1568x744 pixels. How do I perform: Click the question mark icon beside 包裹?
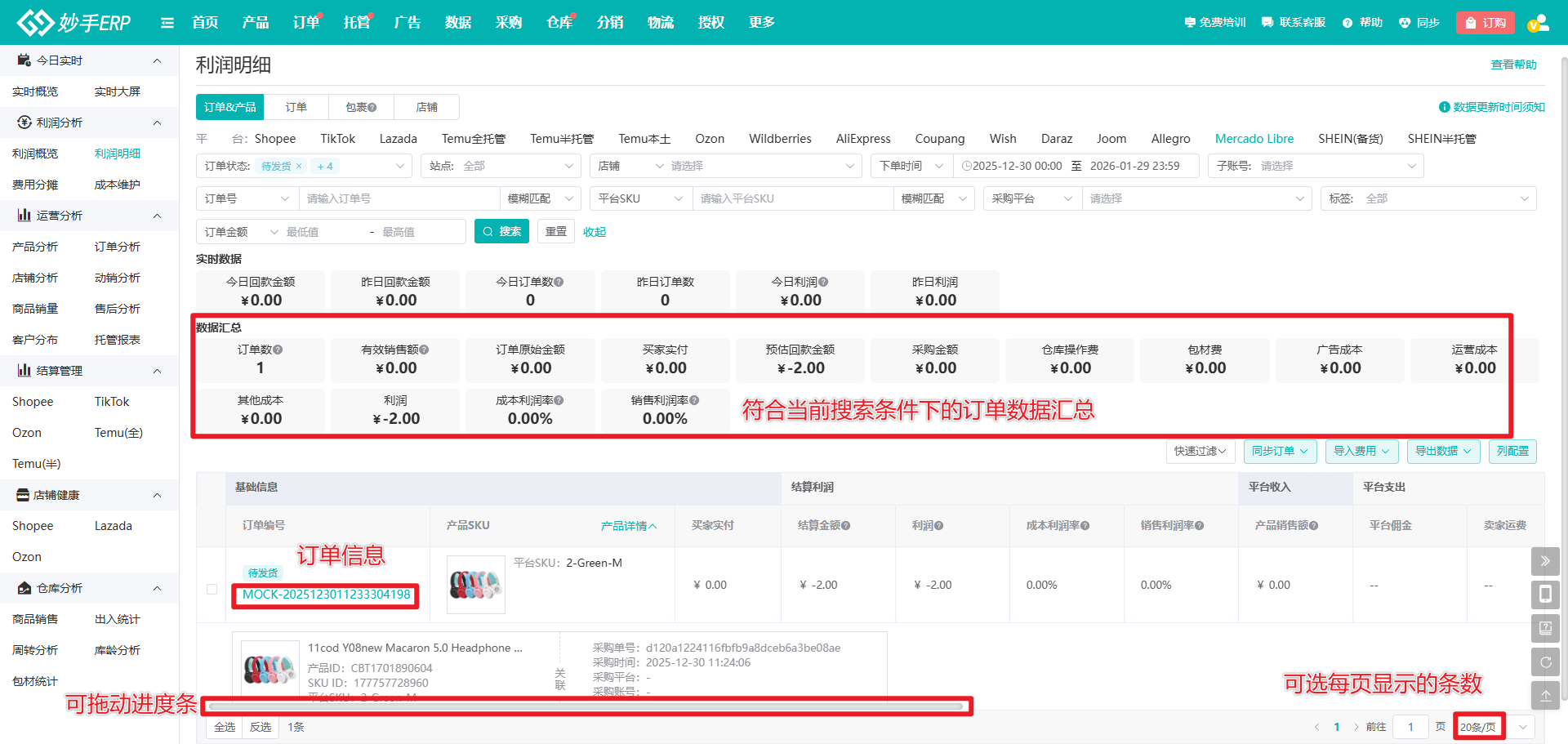point(372,108)
